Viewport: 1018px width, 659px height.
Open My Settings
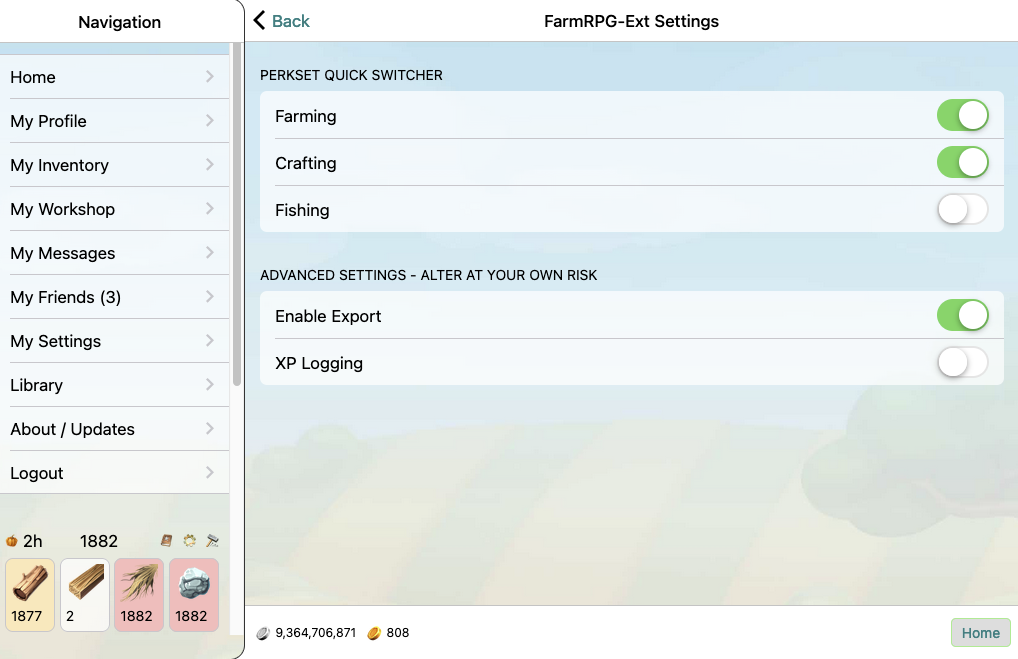click(x=114, y=341)
